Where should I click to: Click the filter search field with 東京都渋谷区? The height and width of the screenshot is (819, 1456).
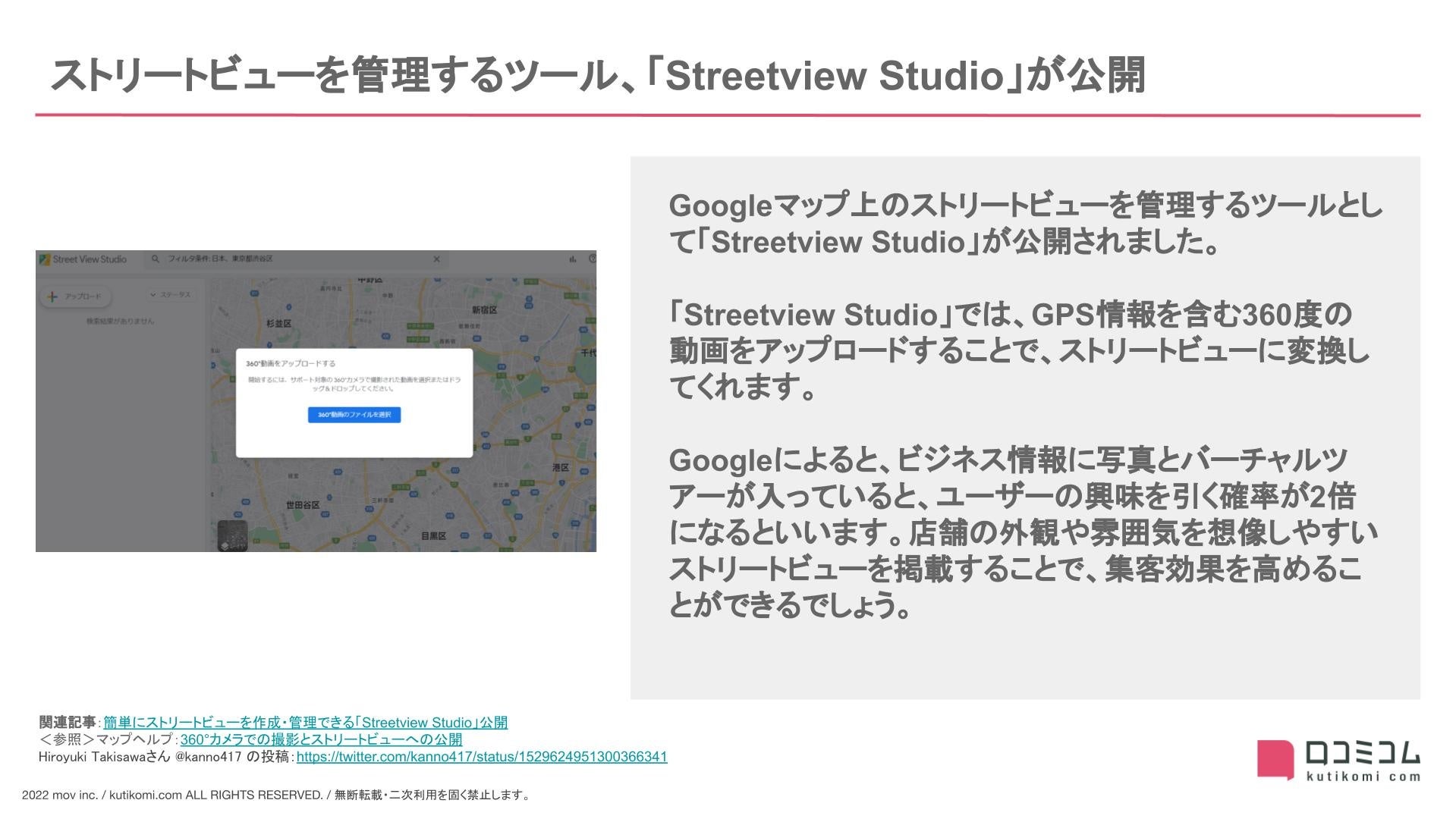[x=296, y=259]
